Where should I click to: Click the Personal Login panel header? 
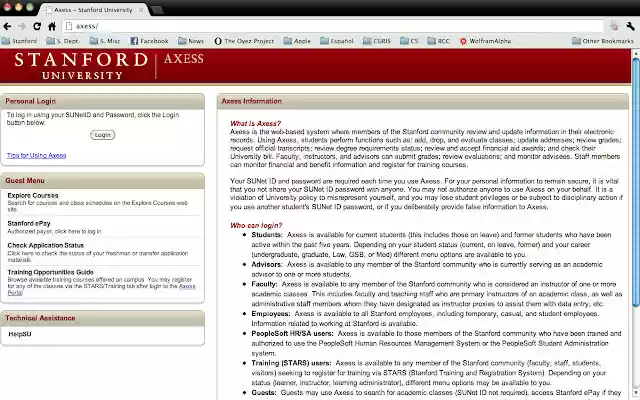pos(102,101)
